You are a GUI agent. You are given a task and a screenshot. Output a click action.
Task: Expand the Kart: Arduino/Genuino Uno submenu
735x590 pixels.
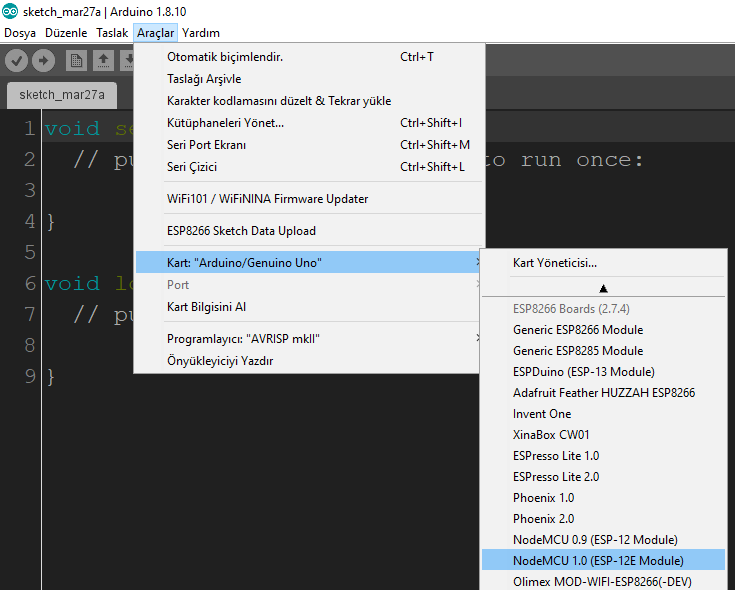(309, 262)
